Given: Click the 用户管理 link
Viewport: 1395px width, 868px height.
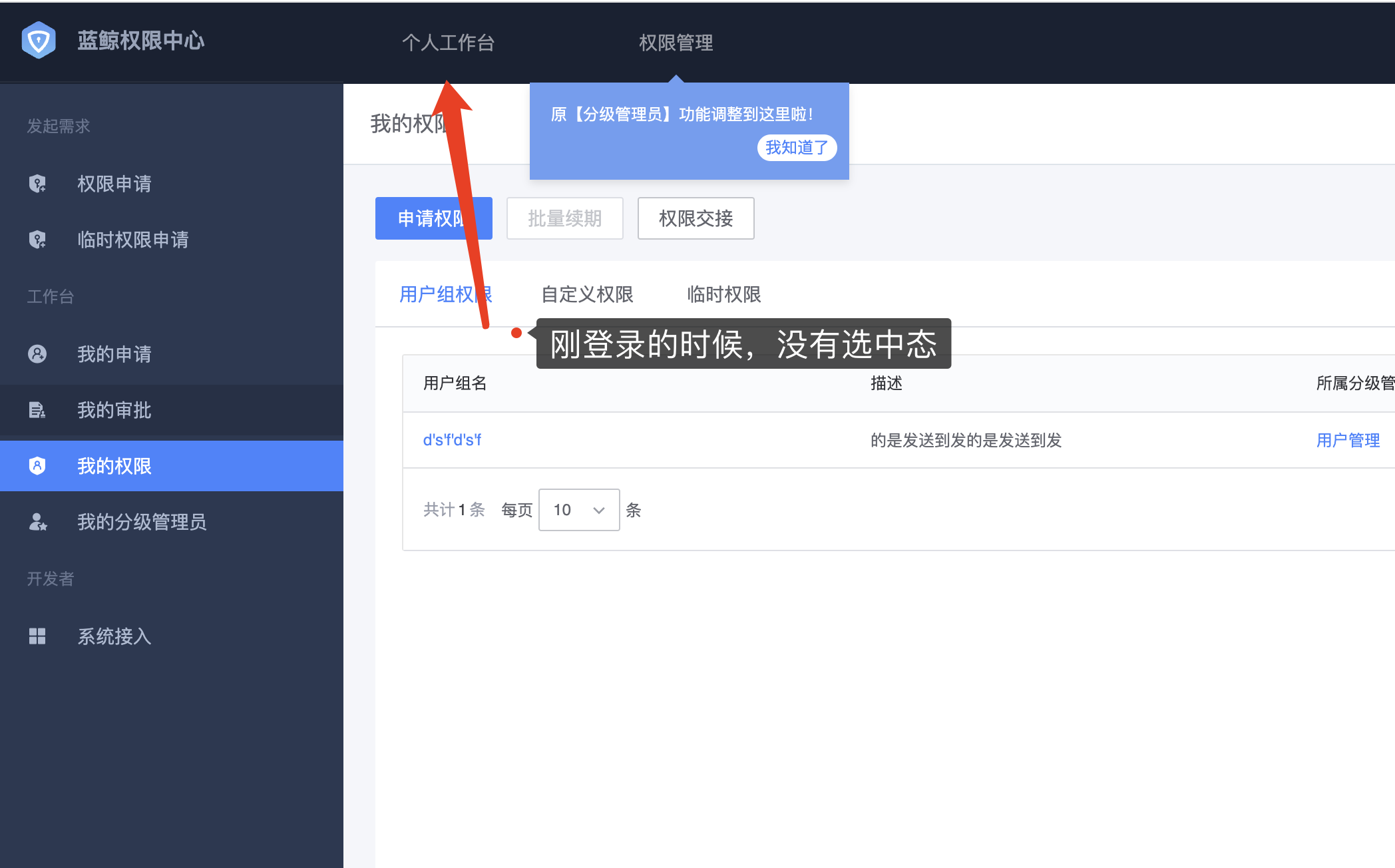Looking at the screenshot, I should (x=1347, y=439).
